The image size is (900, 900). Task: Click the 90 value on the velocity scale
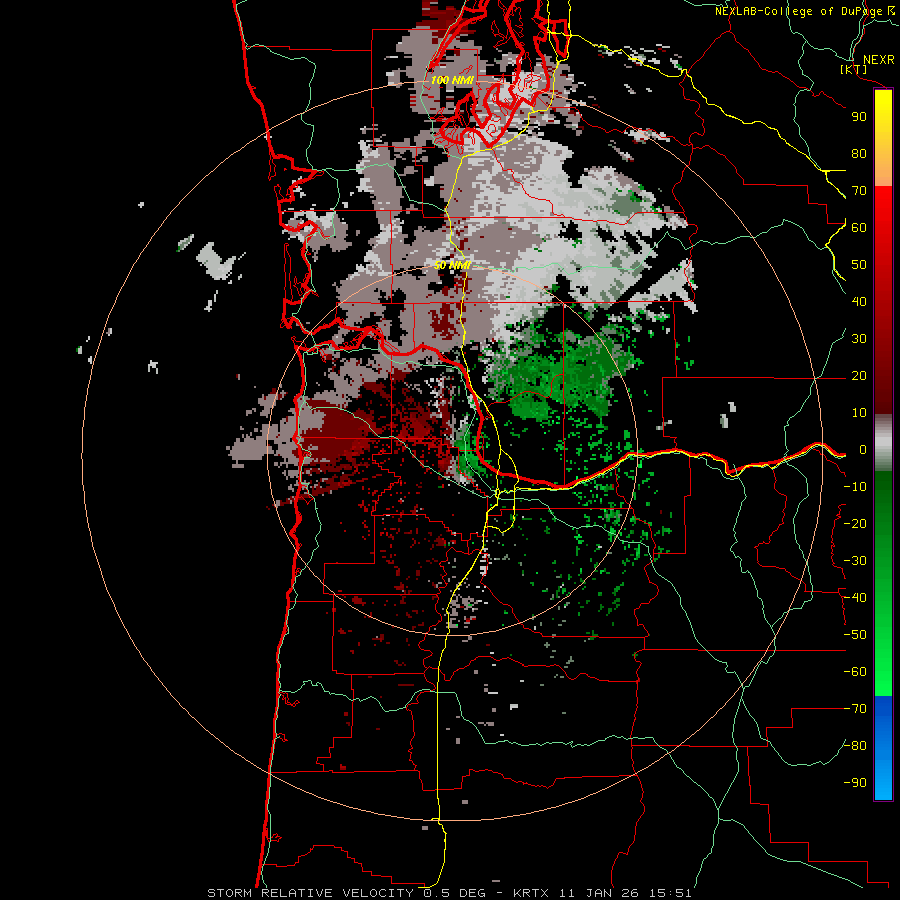click(859, 117)
